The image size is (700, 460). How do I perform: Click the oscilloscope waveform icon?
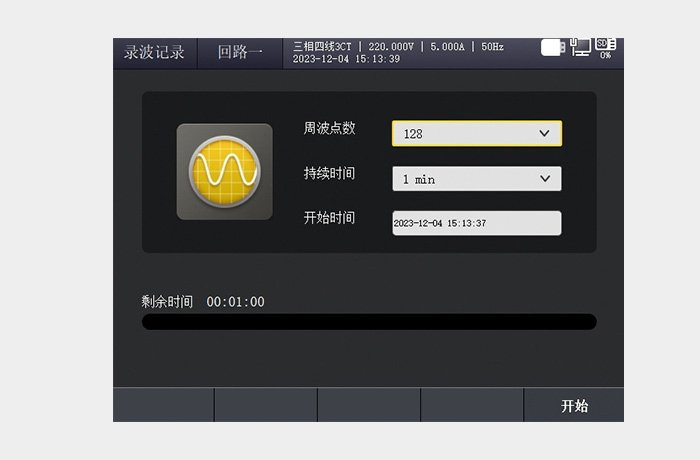pyautogui.click(x=225, y=171)
